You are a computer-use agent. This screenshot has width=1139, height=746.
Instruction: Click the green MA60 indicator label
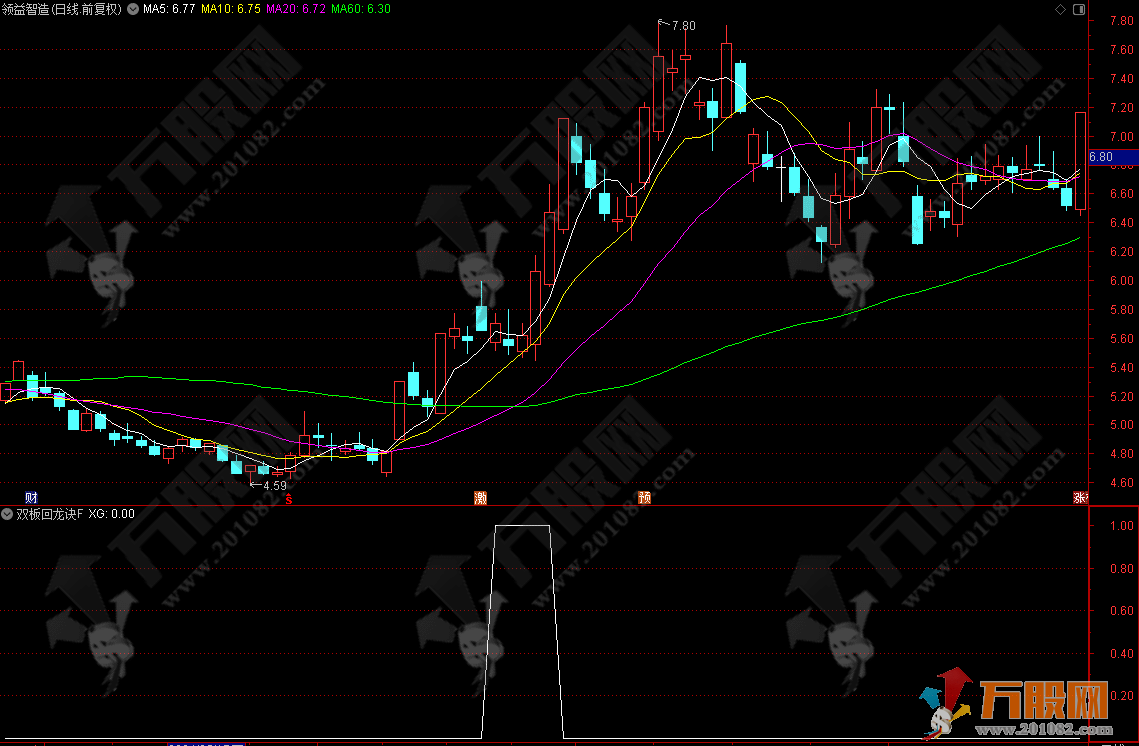[x=360, y=9]
